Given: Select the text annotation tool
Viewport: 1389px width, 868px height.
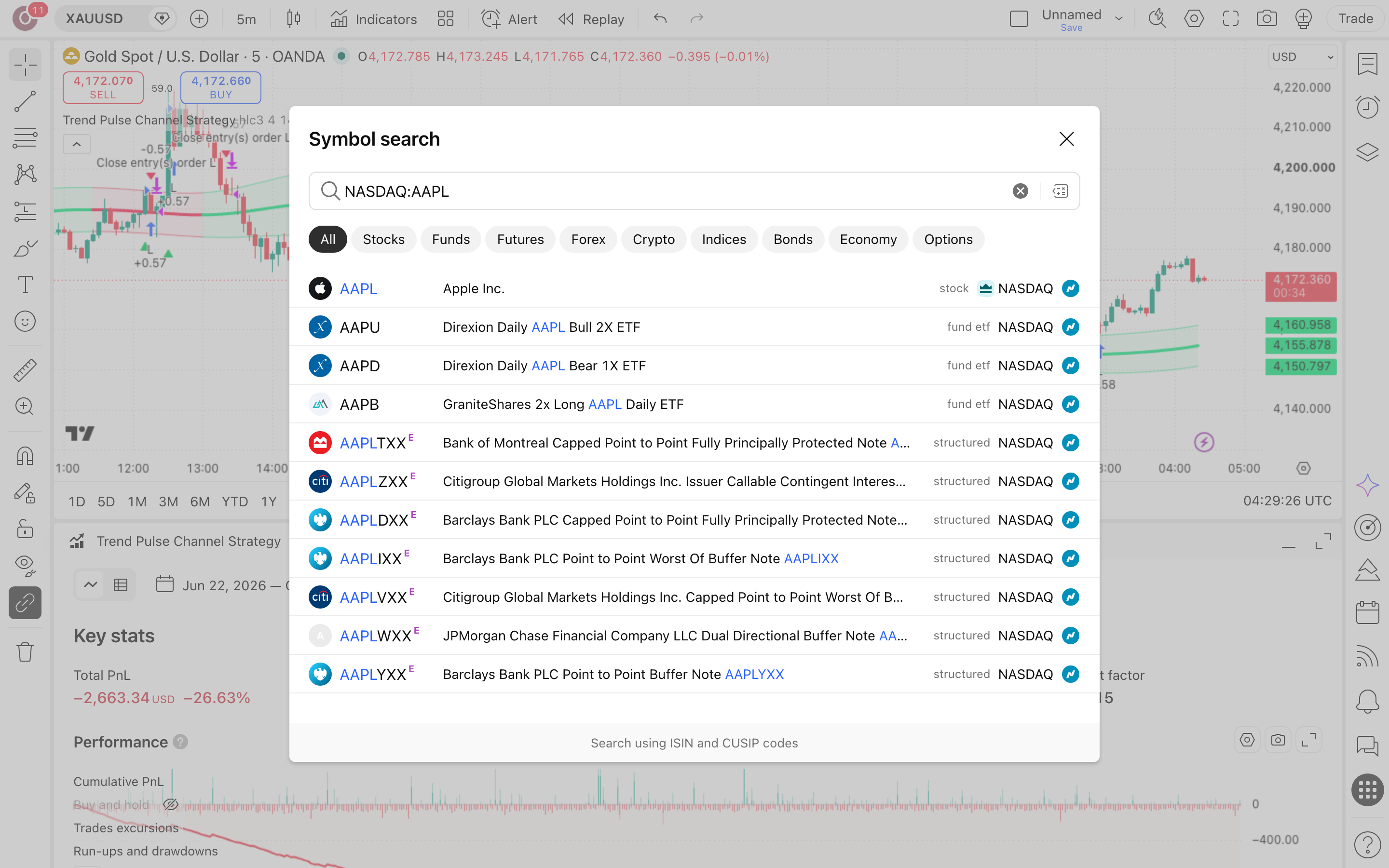Looking at the screenshot, I should [25, 285].
